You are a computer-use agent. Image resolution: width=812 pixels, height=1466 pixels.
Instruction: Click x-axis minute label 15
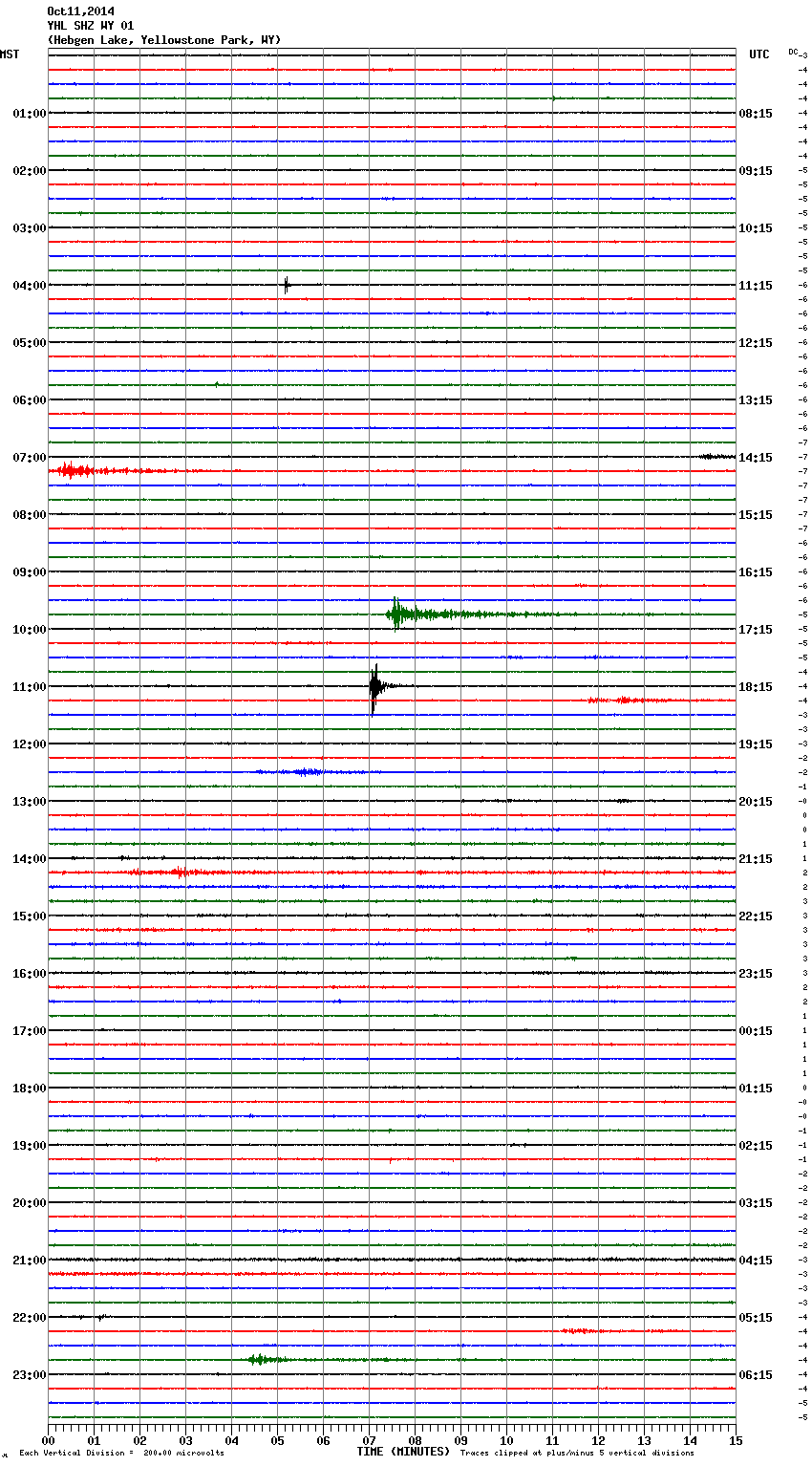point(736,1441)
